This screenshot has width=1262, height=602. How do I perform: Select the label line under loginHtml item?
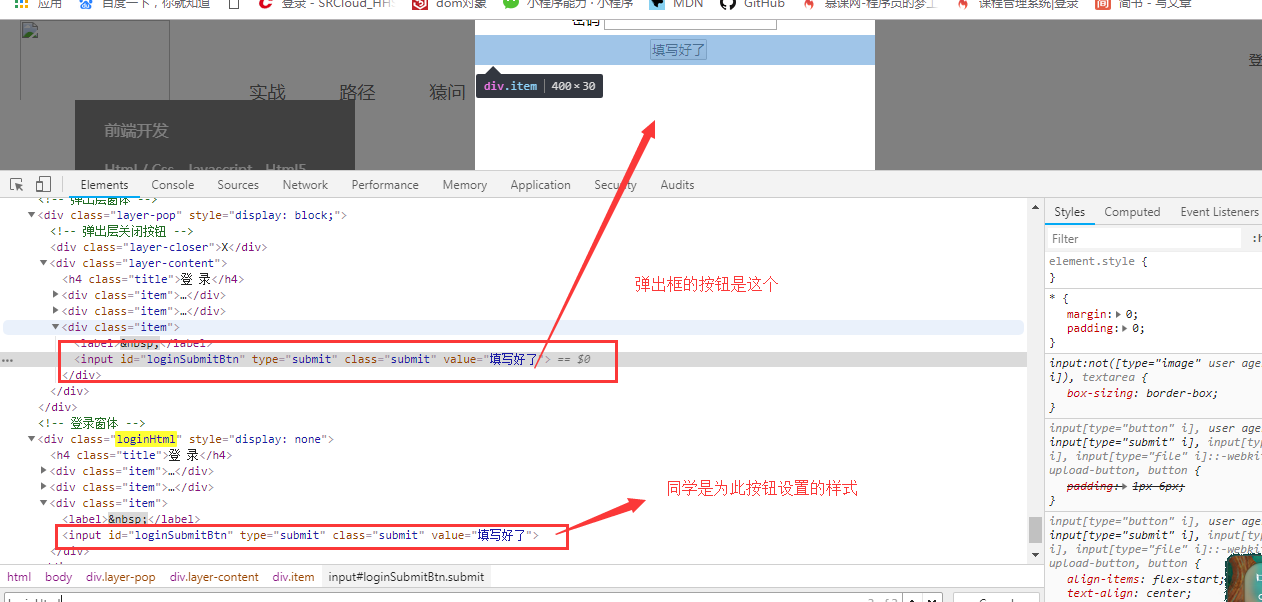point(132,519)
